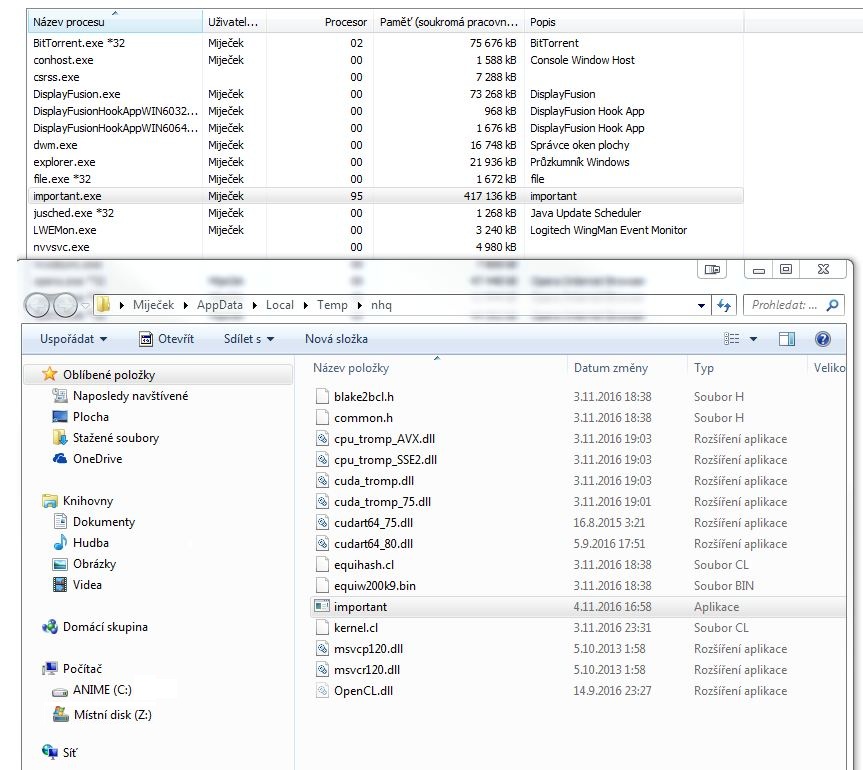Click the Stažené soubory folder icon
The image size is (863, 770).
(60, 438)
